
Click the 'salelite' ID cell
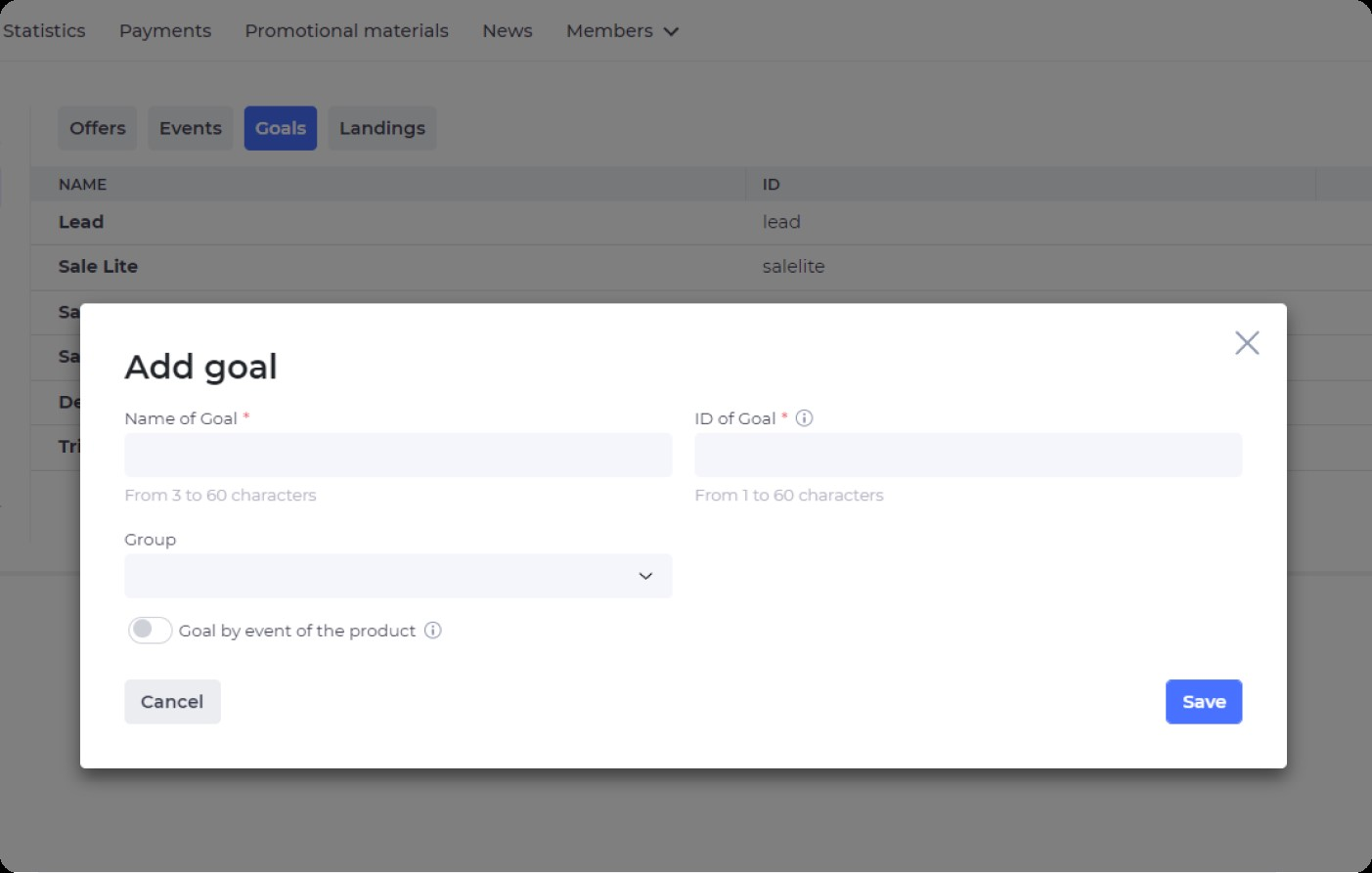(794, 266)
